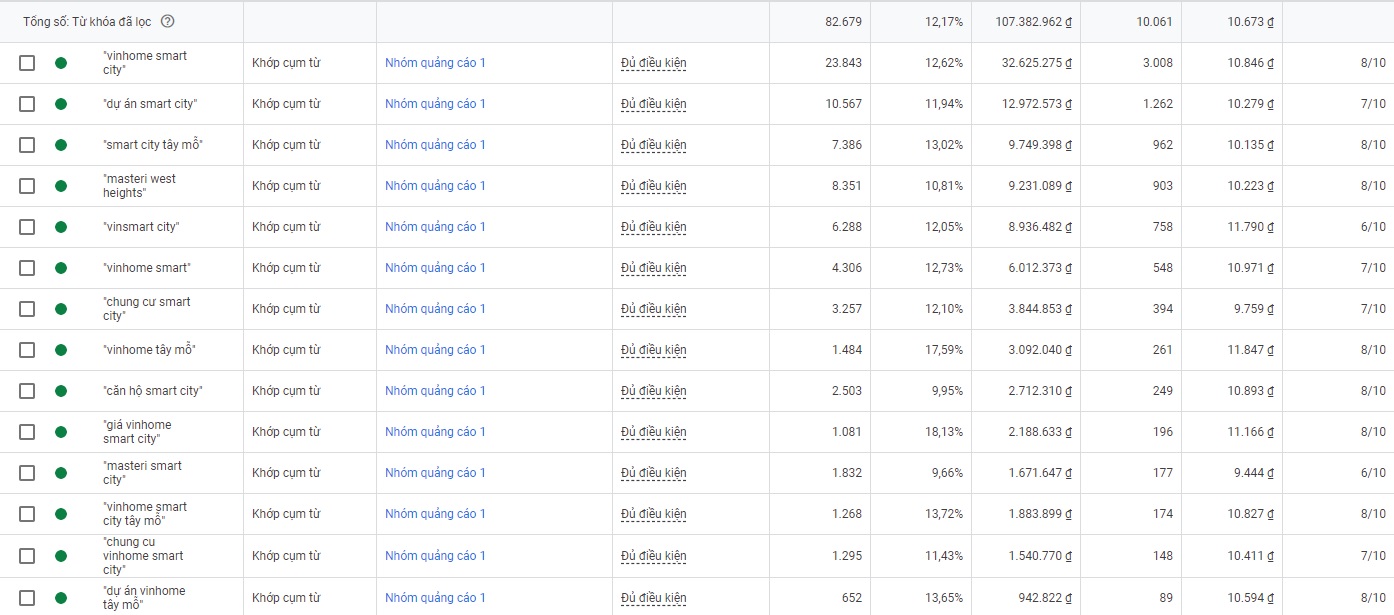Select checkbox of "smart city tây mỗ" row
Viewport: 1394px width, 615px height.
pyautogui.click(x=27, y=145)
